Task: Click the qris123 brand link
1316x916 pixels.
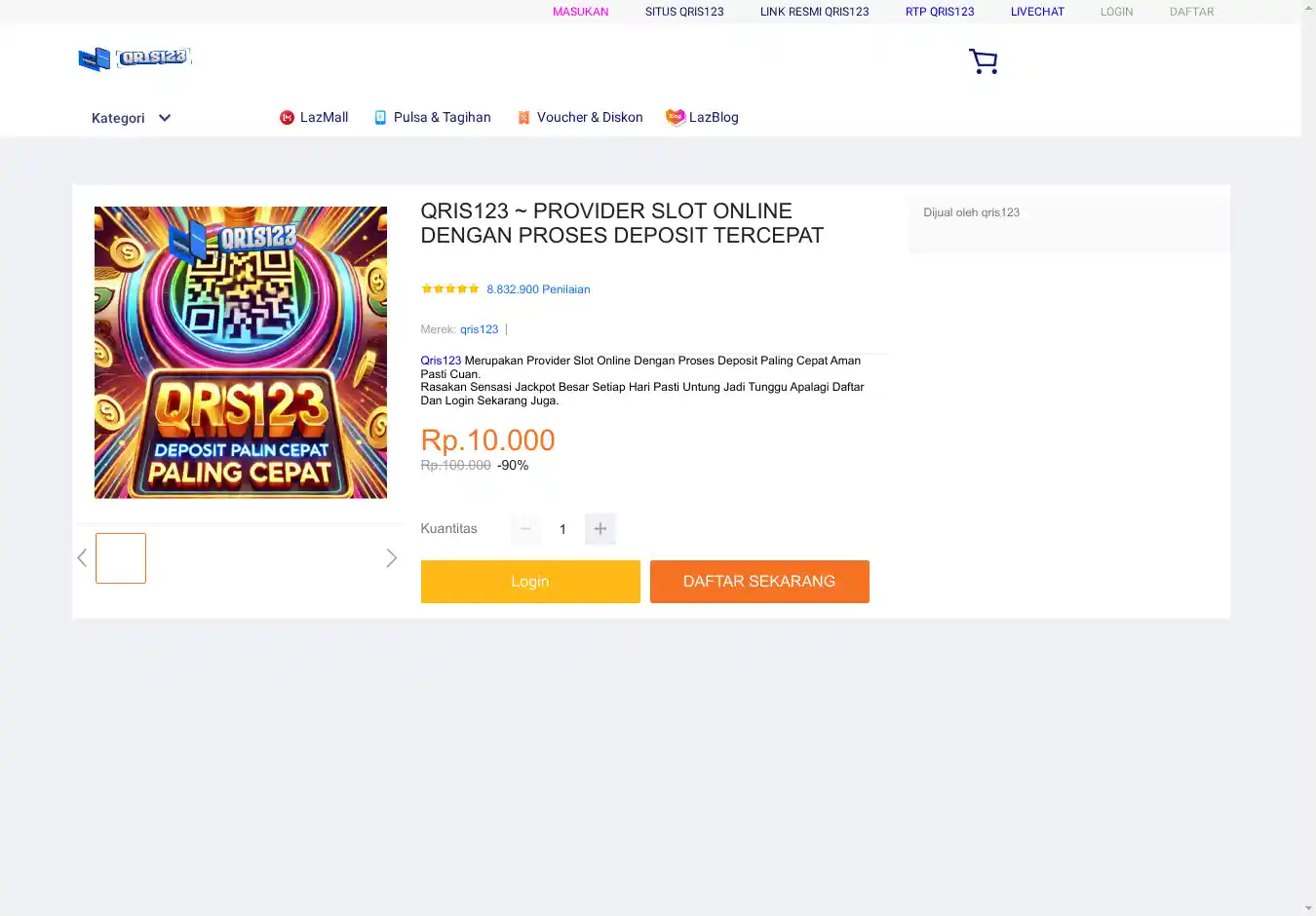Action: (479, 329)
